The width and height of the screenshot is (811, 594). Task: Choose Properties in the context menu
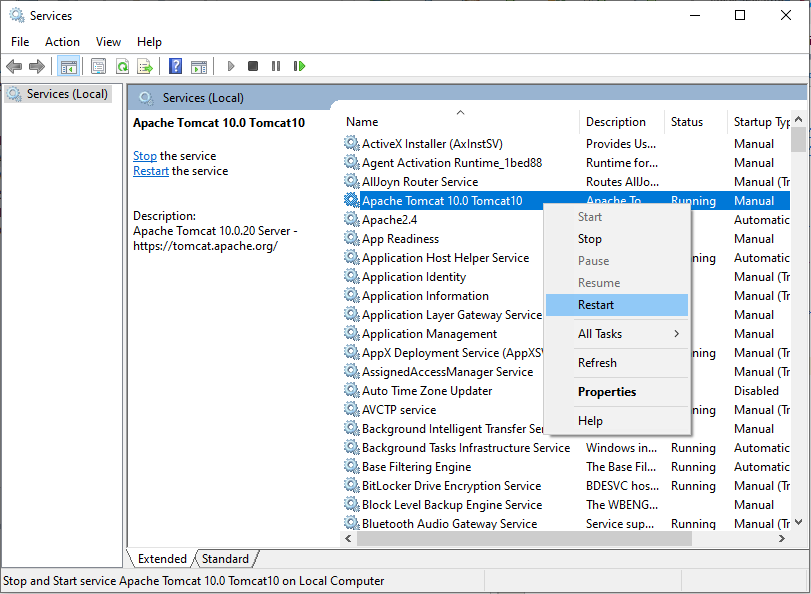tap(617, 392)
